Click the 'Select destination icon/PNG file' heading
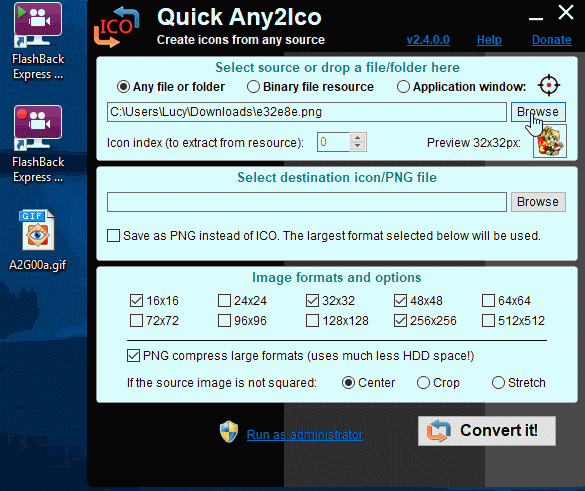The height and width of the screenshot is (491, 585). coord(337,177)
